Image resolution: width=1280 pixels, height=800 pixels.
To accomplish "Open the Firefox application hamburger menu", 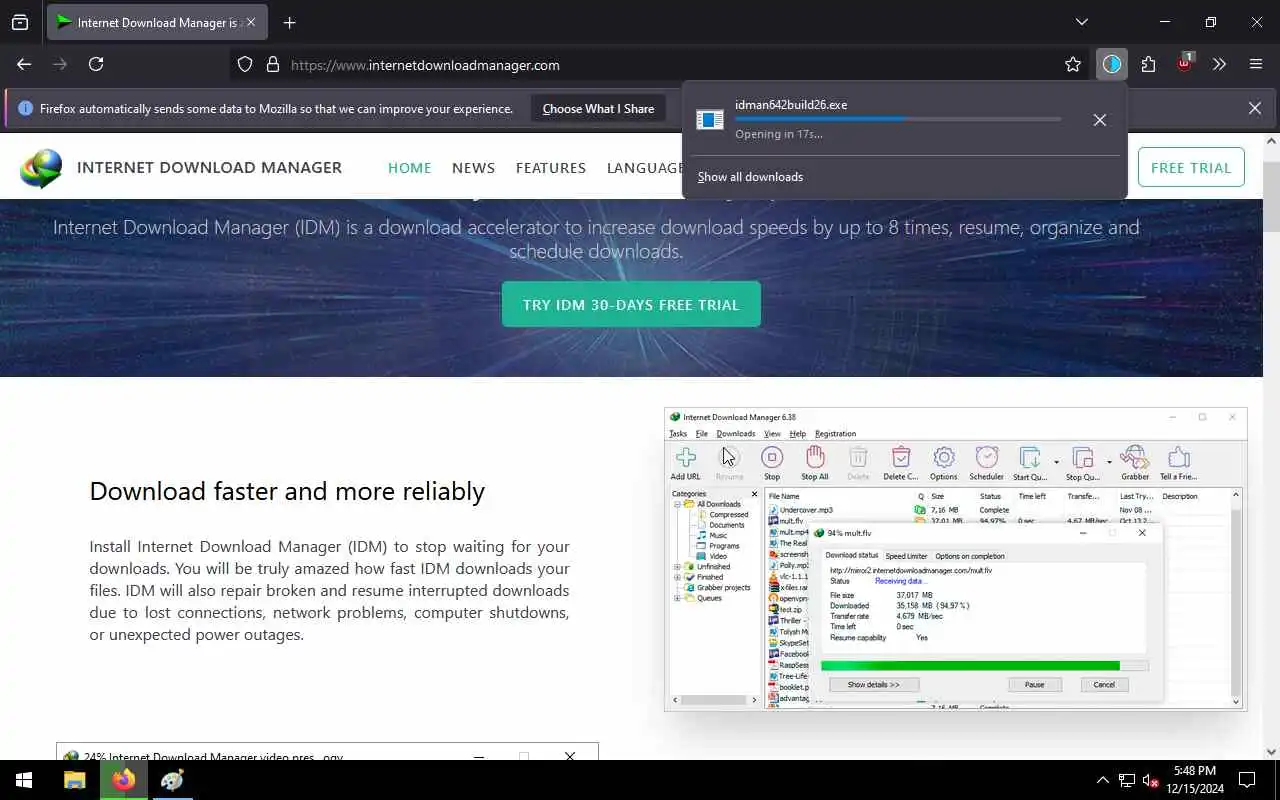I will [x=1256, y=65].
